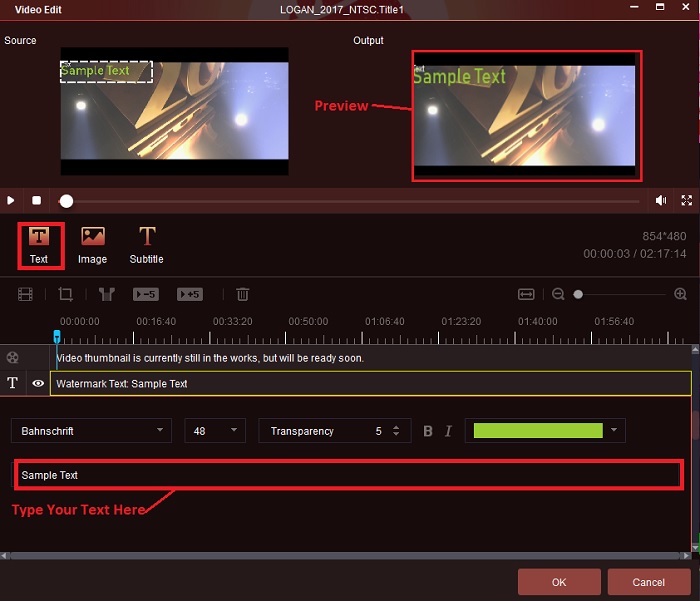This screenshot has width=700, height=601.
Task: Click the horizontal scrollbar at bottom
Action: click(345, 556)
